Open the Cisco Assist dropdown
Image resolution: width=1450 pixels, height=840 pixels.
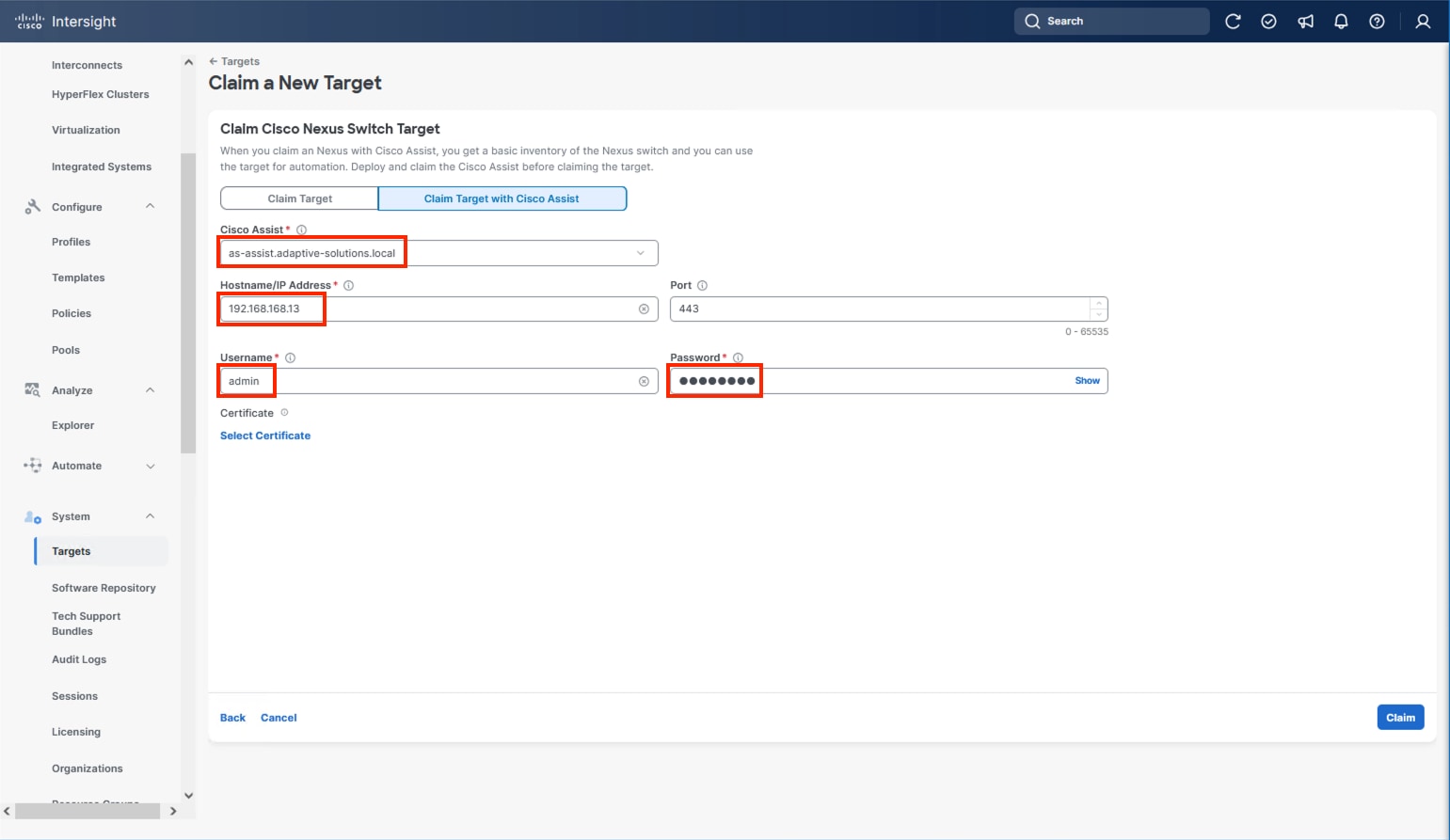(x=640, y=252)
